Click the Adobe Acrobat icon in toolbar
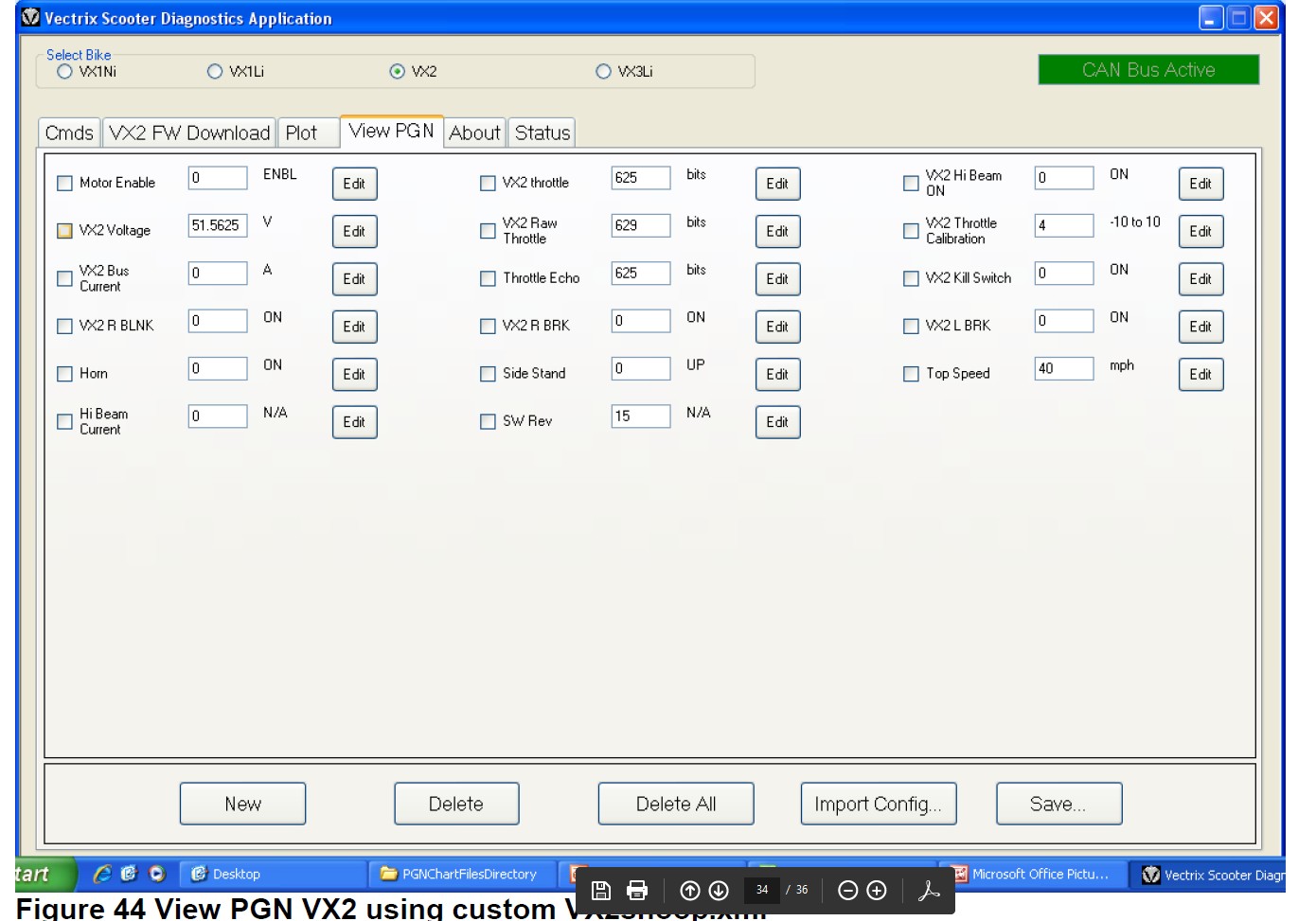This screenshot has width=1316, height=921. pyautogui.click(x=929, y=890)
